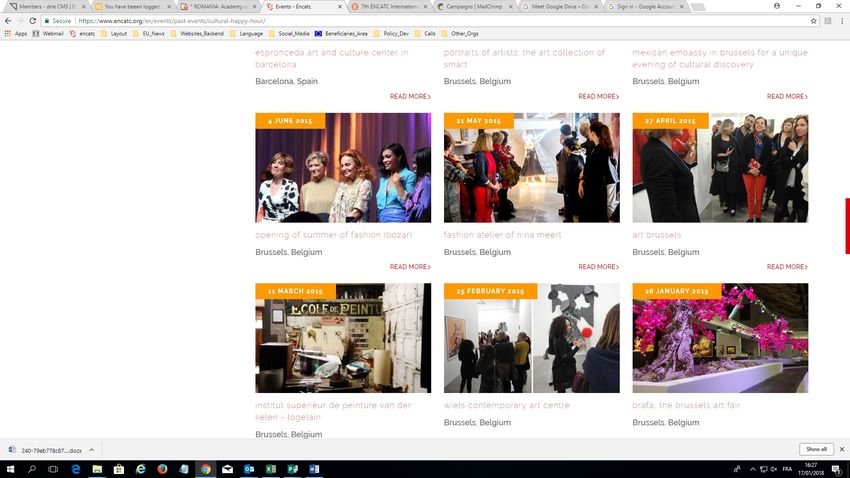
Task: Reload the page with the refresh icon
Action: tap(33, 21)
